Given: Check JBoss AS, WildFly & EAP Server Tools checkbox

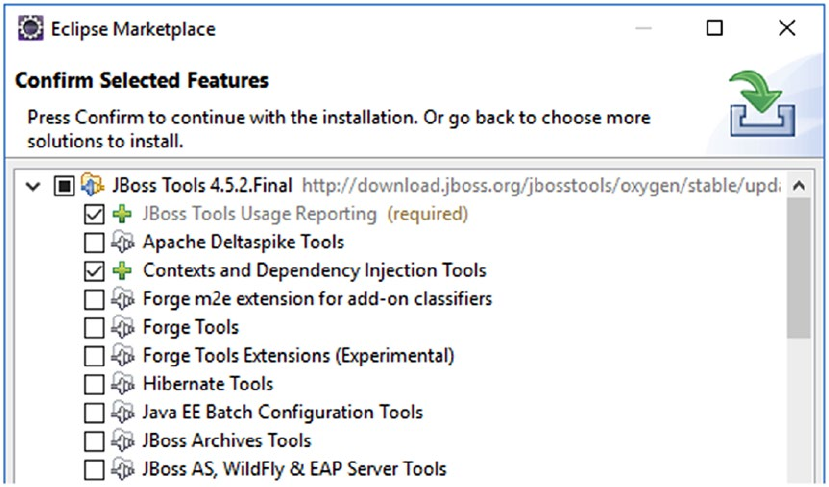Looking at the screenshot, I should [x=94, y=470].
